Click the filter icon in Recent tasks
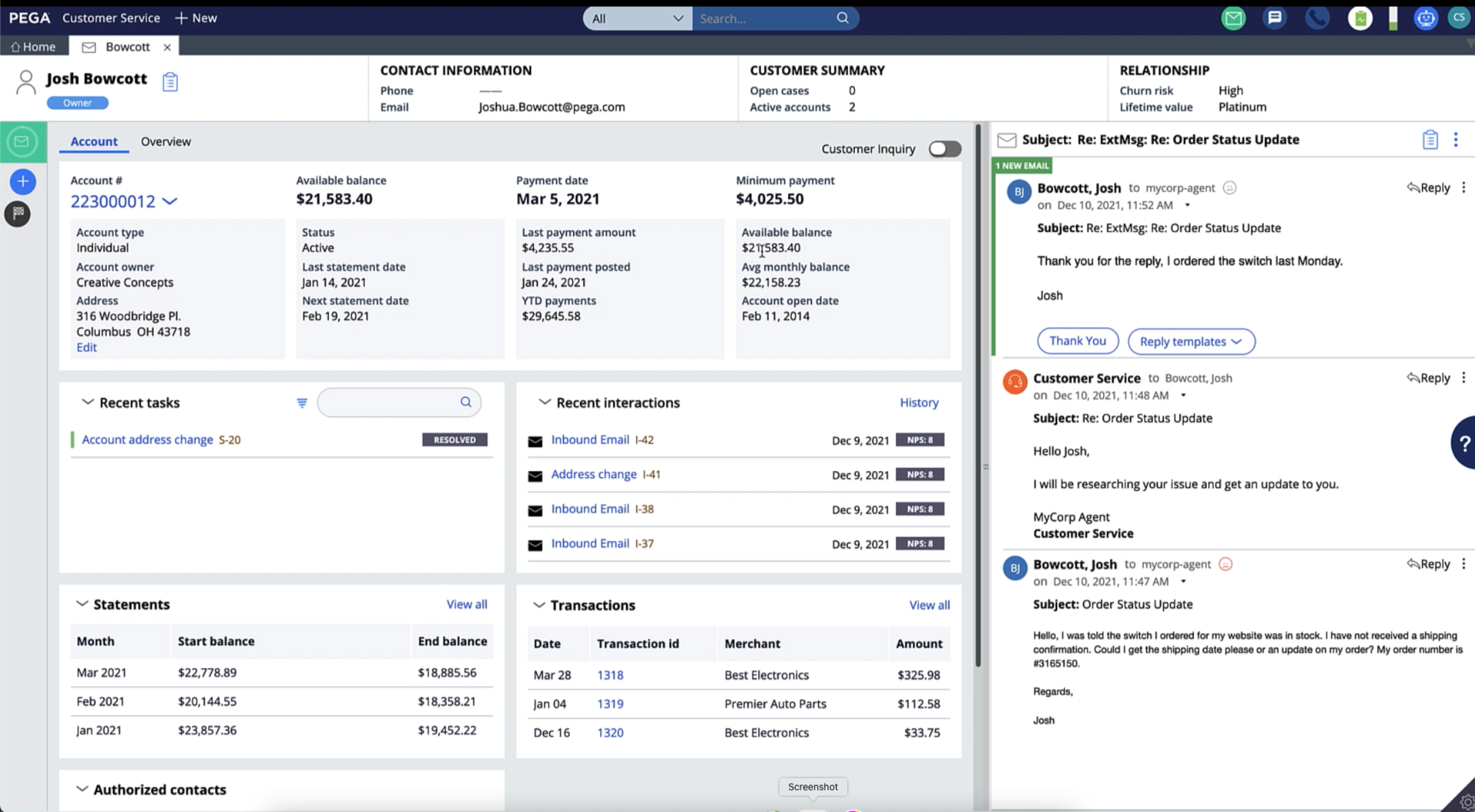The image size is (1475, 812). [302, 403]
